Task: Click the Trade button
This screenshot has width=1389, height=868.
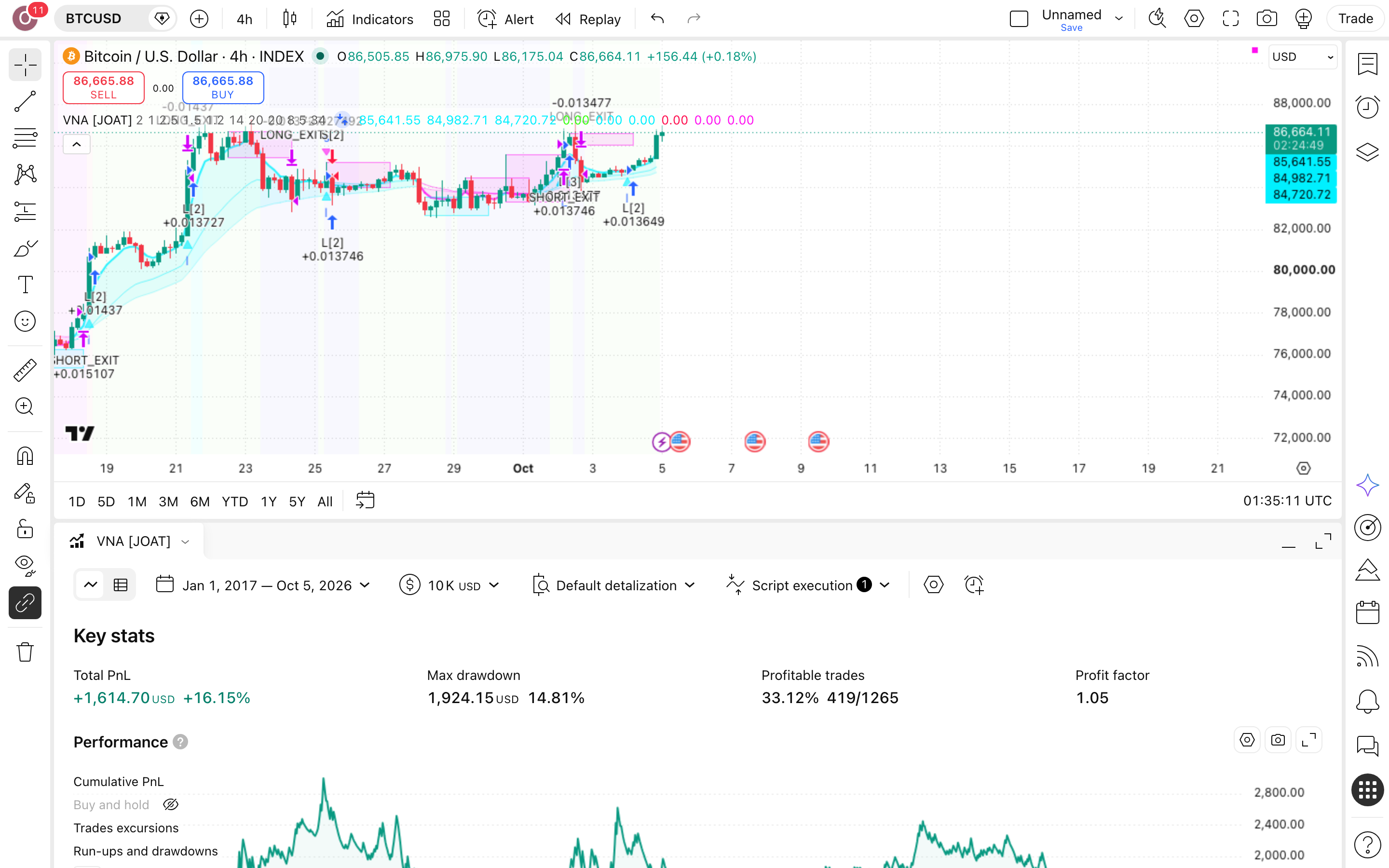Action: pos(1355,19)
